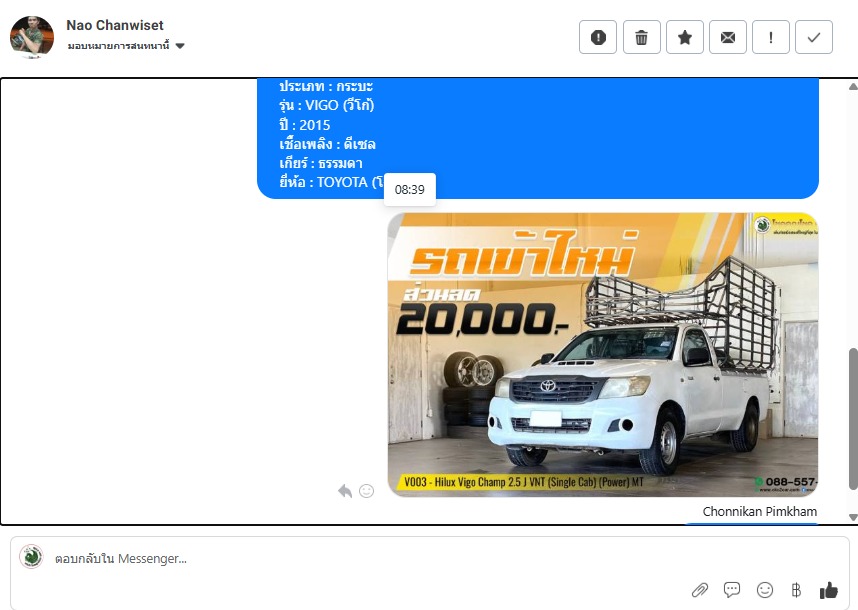The width and height of the screenshot is (858, 610).
Task: Delete conversation using trash icon
Action: 641,37
